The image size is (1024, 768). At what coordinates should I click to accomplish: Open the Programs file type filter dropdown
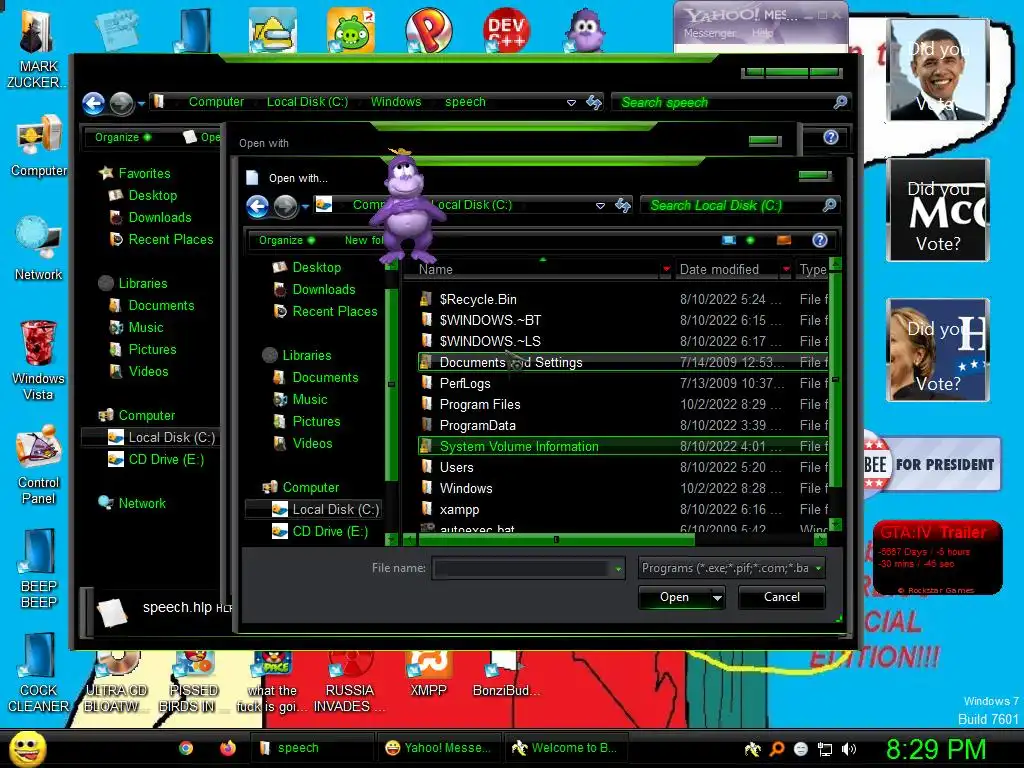coord(818,568)
